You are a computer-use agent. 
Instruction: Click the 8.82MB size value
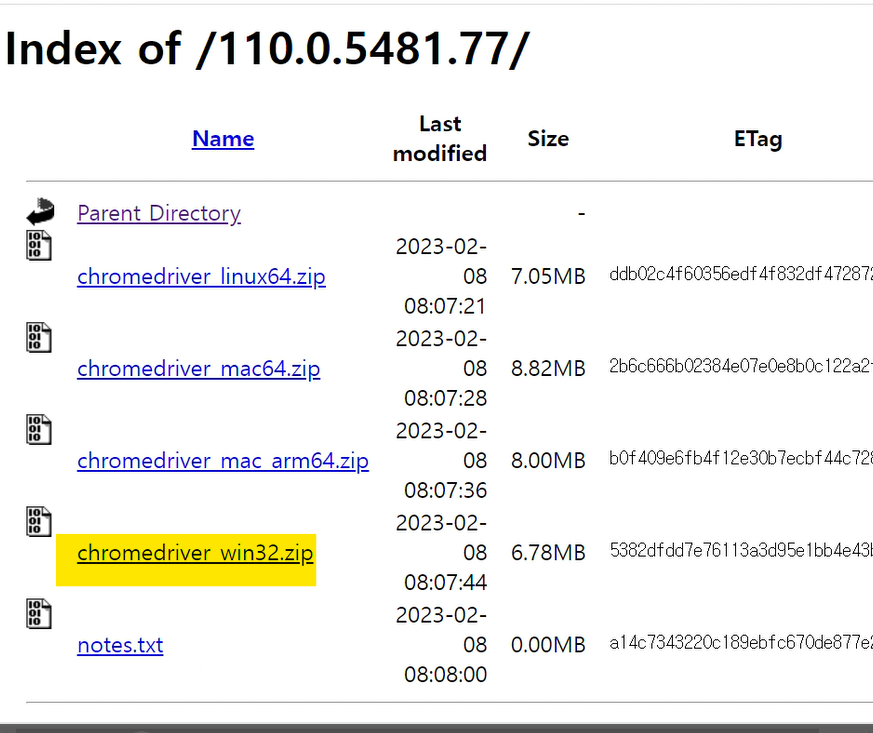pos(548,368)
